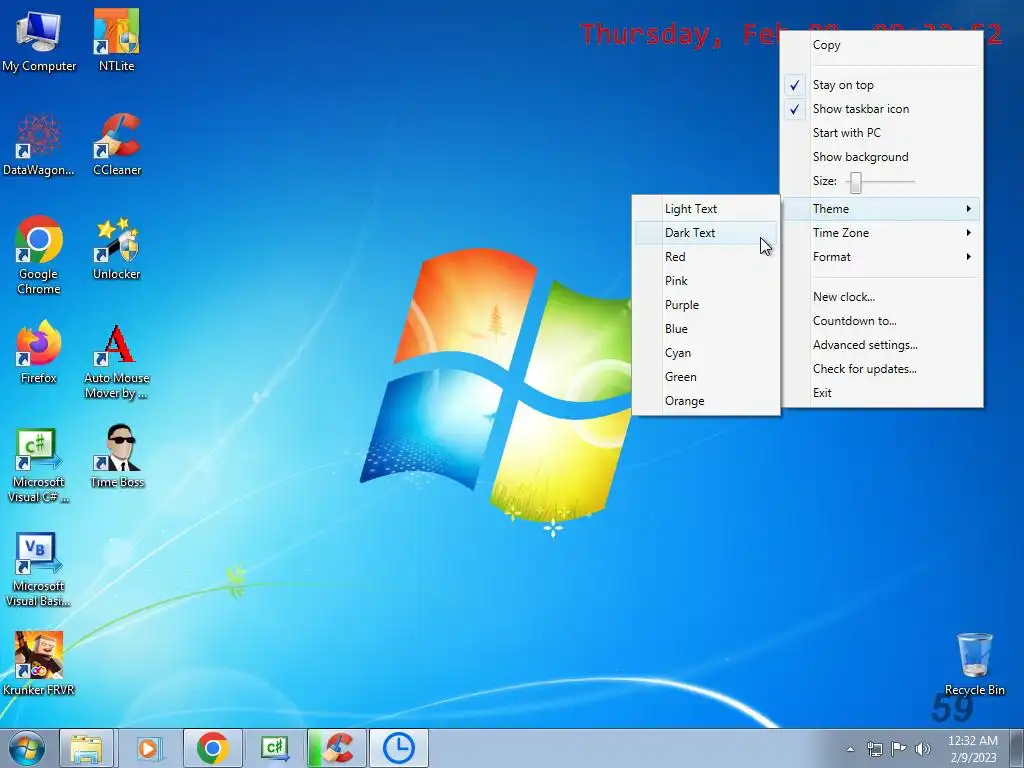Viewport: 1024px width, 768px height.
Task: Select the Unlocker desktop shortcut
Action: pos(116,249)
